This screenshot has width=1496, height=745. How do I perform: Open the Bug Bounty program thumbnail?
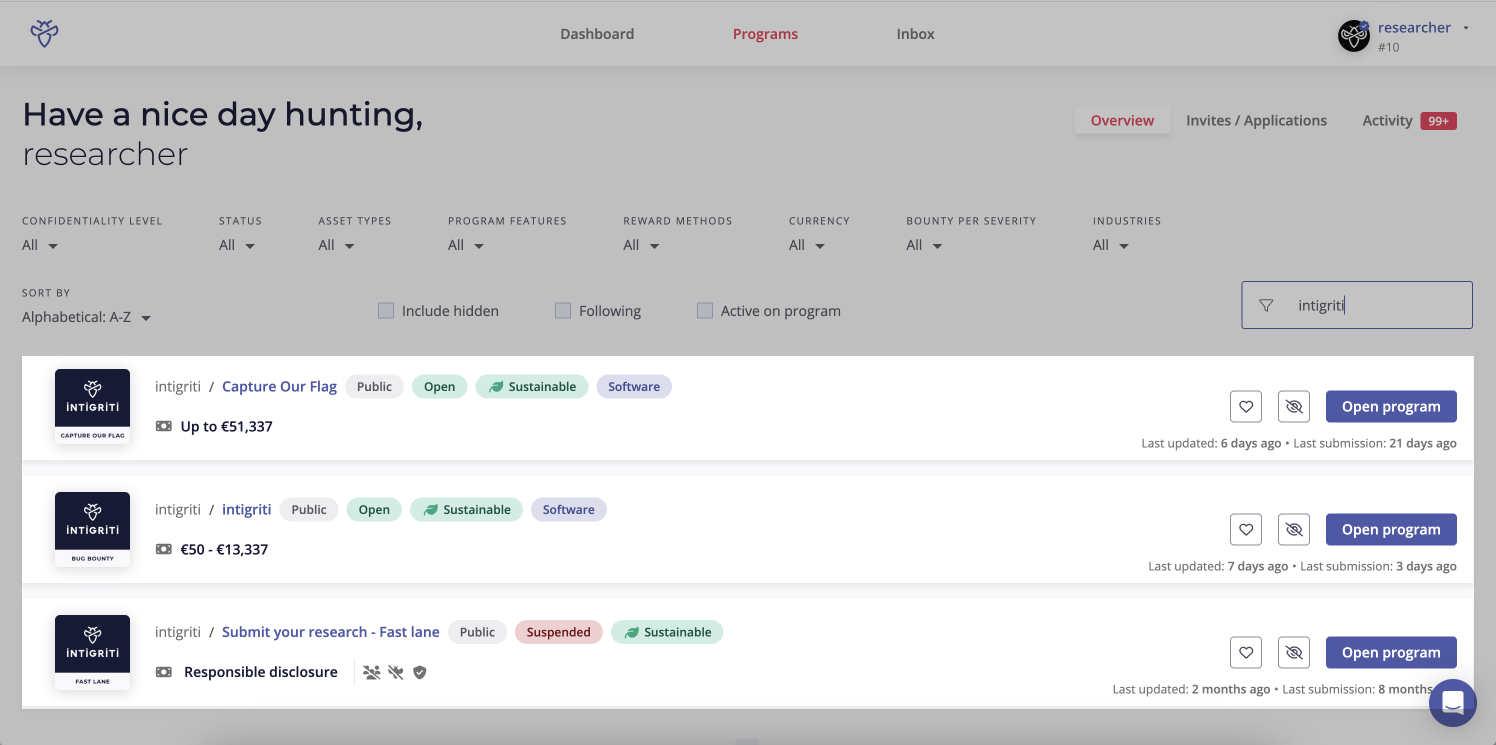tap(93, 530)
